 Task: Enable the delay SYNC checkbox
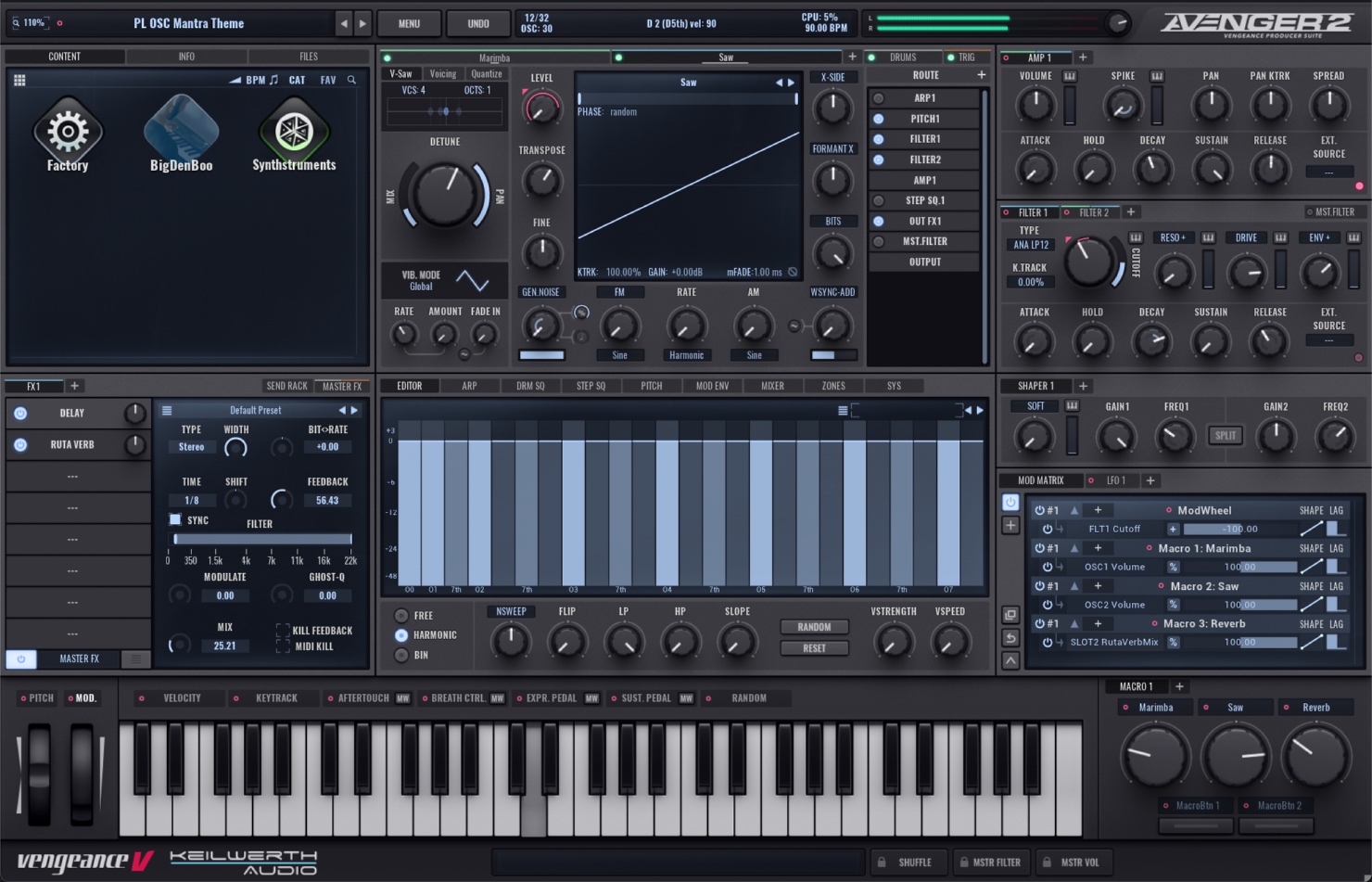click(175, 520)
